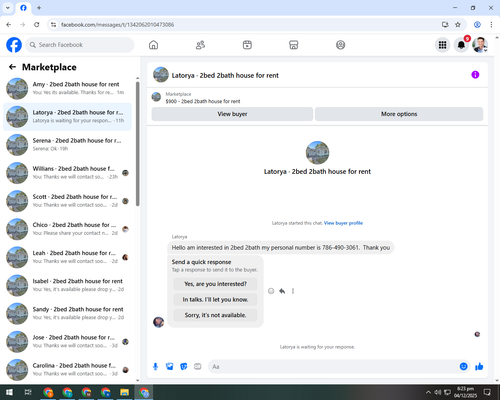Open Chico's conversation in the list
Viewport: 500px width, 400px height.
point(67,229)
